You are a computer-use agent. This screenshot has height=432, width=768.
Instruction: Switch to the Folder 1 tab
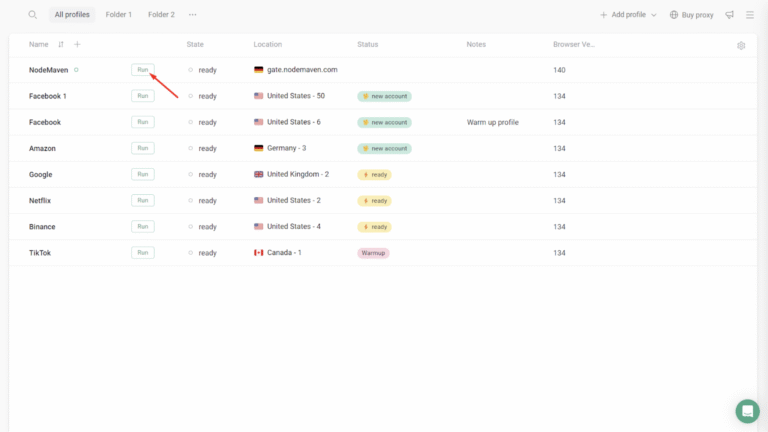pos(118,15)
